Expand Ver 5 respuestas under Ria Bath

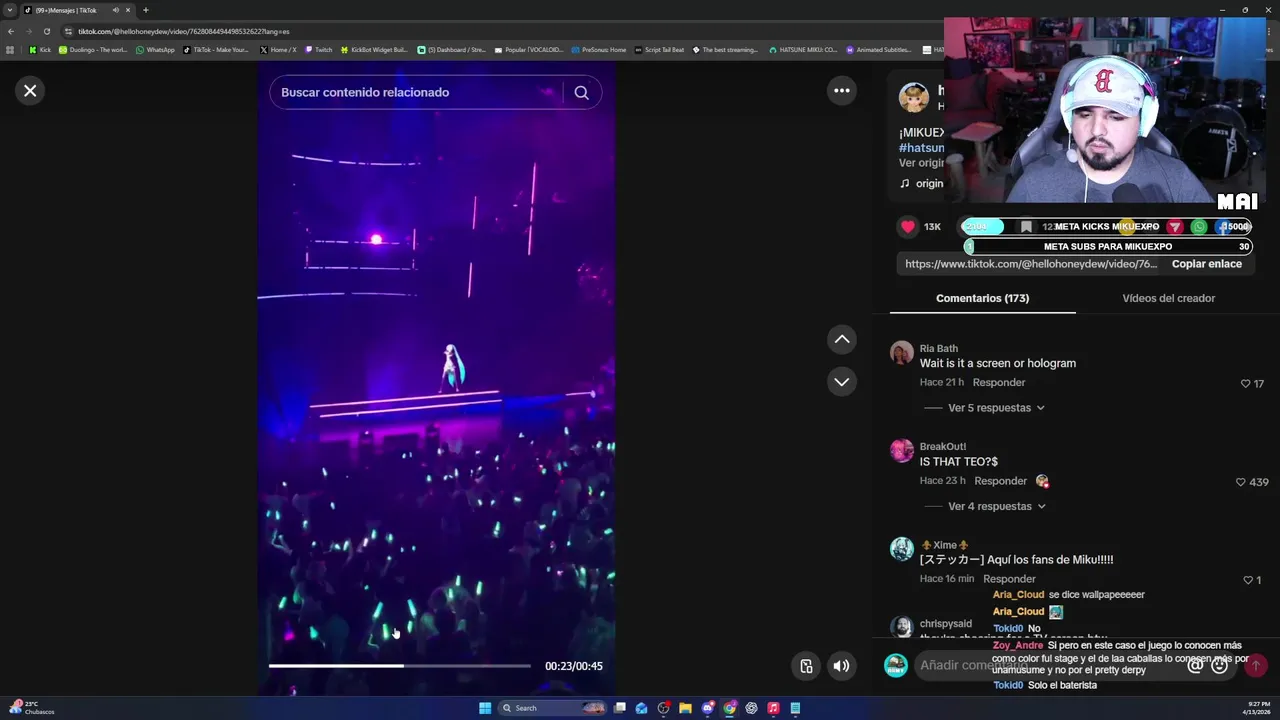tap(996, 408)
